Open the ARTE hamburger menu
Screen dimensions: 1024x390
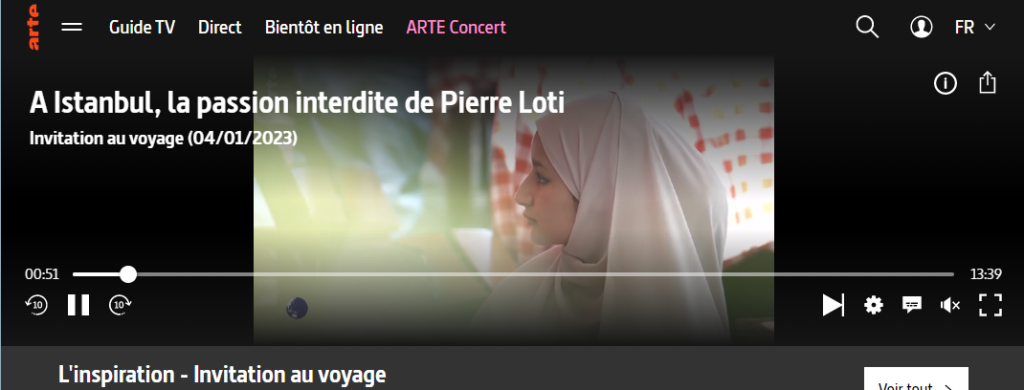coord(72,27)
